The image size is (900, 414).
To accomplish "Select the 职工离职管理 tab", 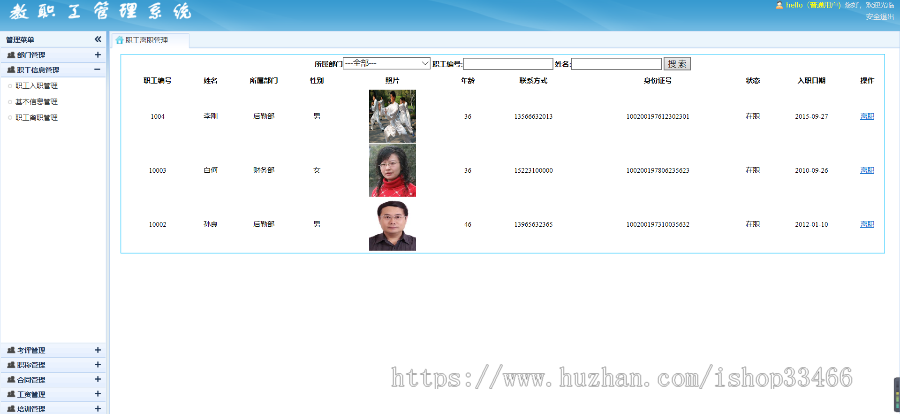I will coord(149,40).
